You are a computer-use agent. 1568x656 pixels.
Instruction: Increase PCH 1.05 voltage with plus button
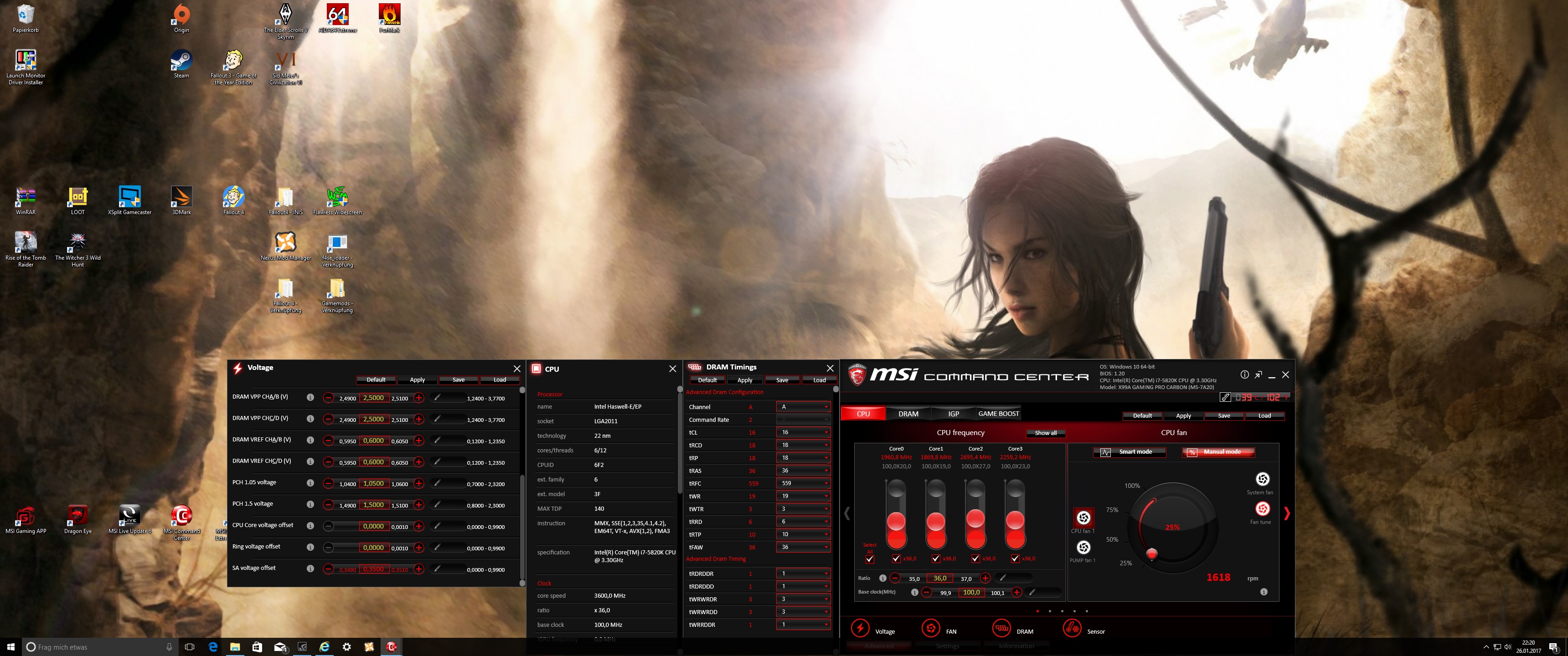point(419,484)
